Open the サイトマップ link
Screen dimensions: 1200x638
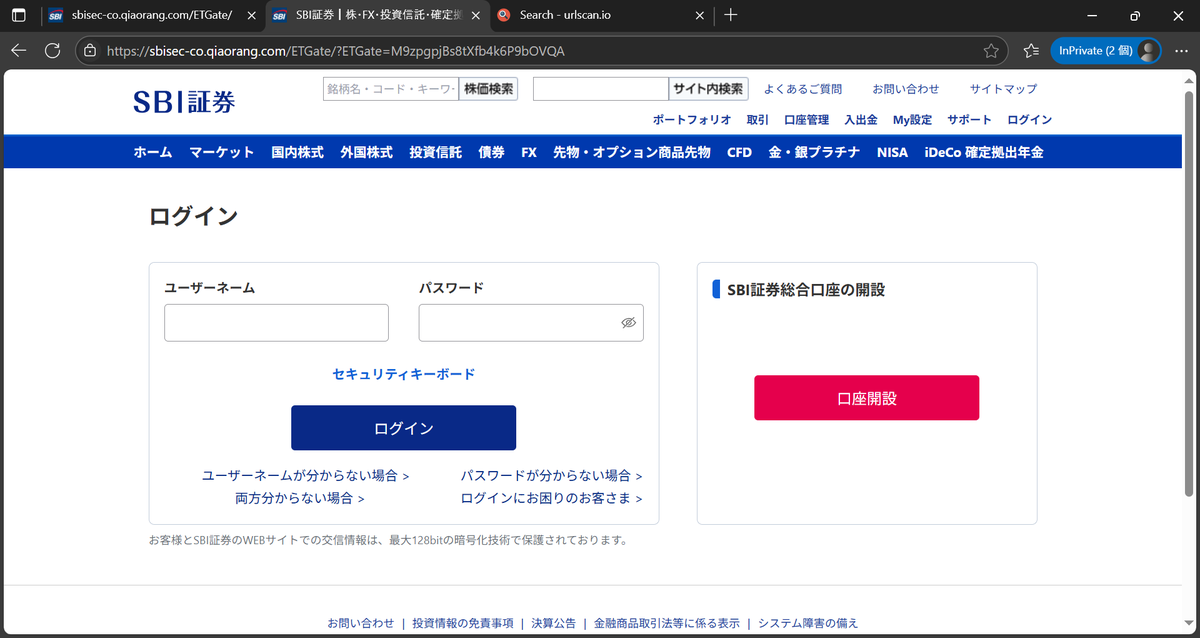pos(1004,89)
